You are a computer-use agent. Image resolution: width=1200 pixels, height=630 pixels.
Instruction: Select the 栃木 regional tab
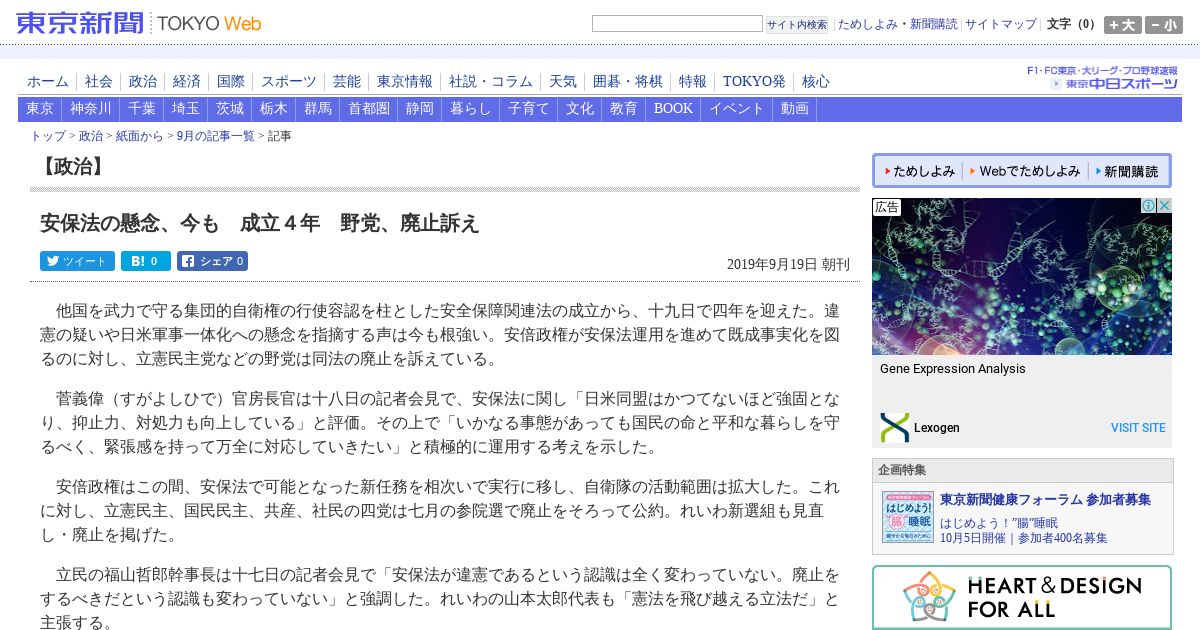point(274,109)
